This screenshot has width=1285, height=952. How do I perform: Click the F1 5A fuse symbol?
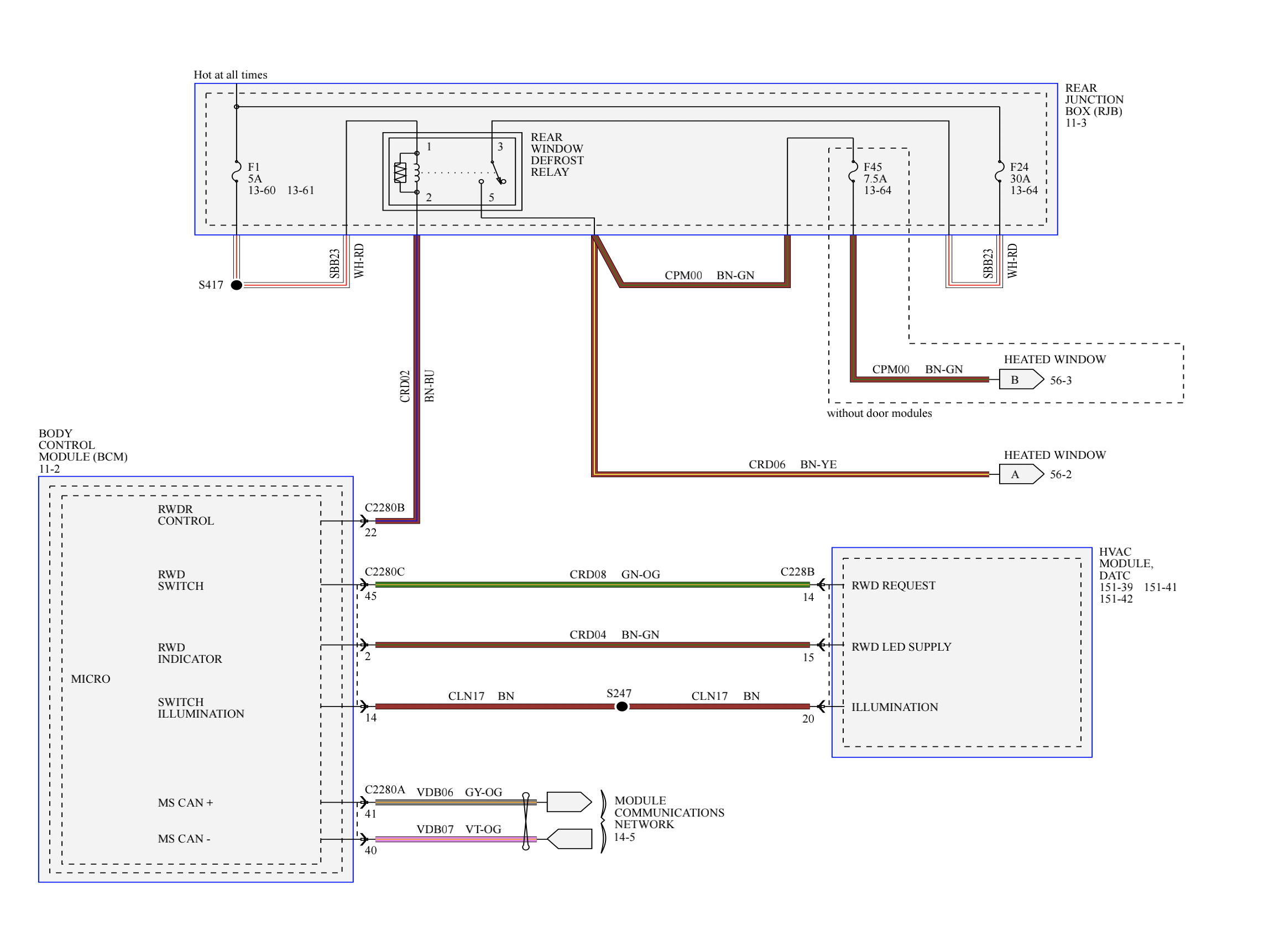236,171
